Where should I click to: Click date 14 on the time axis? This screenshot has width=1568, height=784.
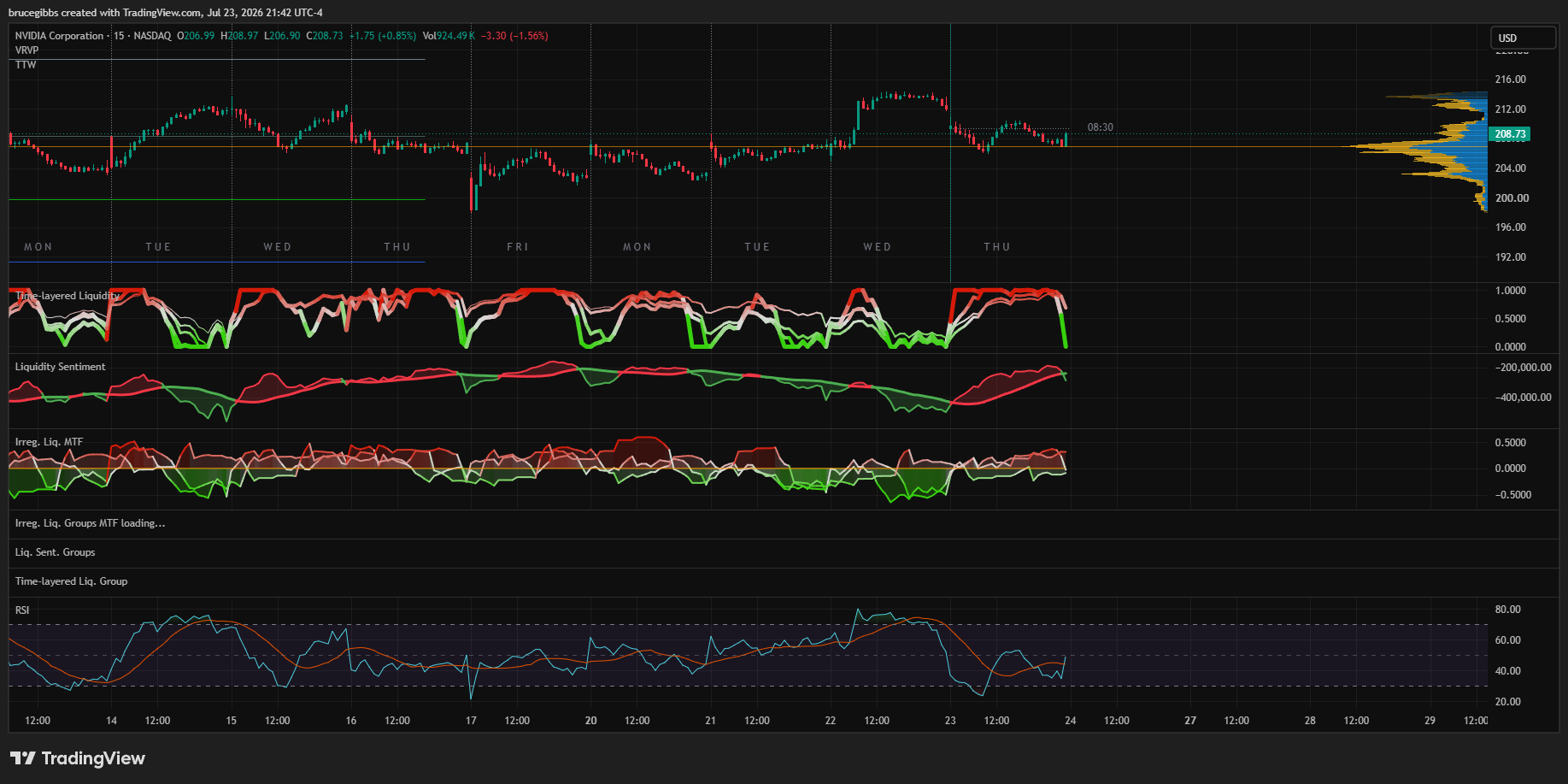point(111,721)
